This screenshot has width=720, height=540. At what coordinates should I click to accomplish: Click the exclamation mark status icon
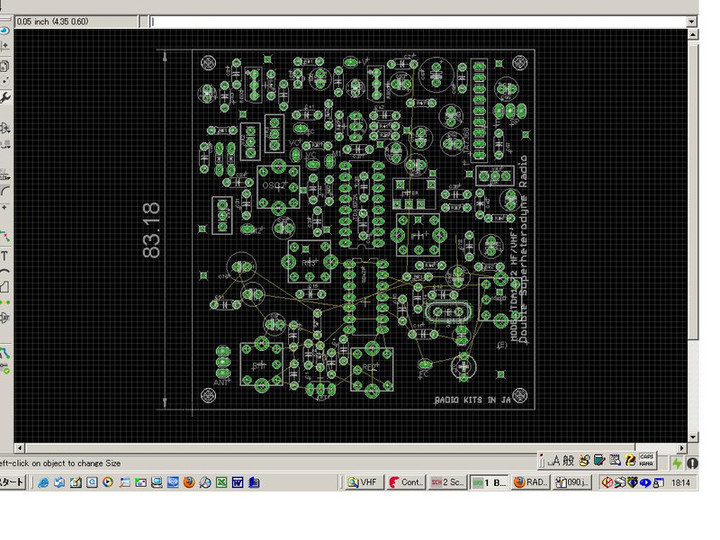[691, 462]
